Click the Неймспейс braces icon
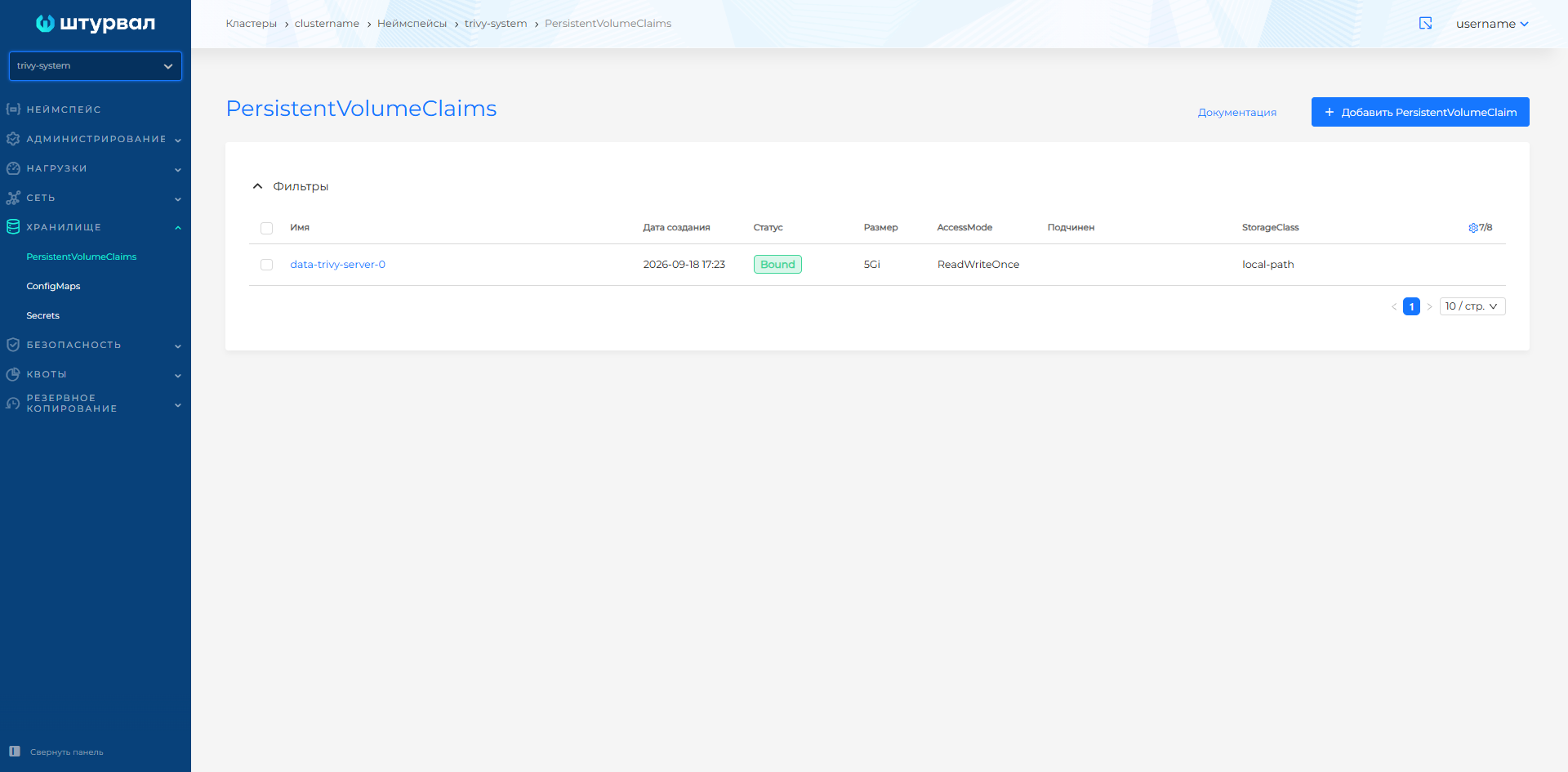 [13, 109]
